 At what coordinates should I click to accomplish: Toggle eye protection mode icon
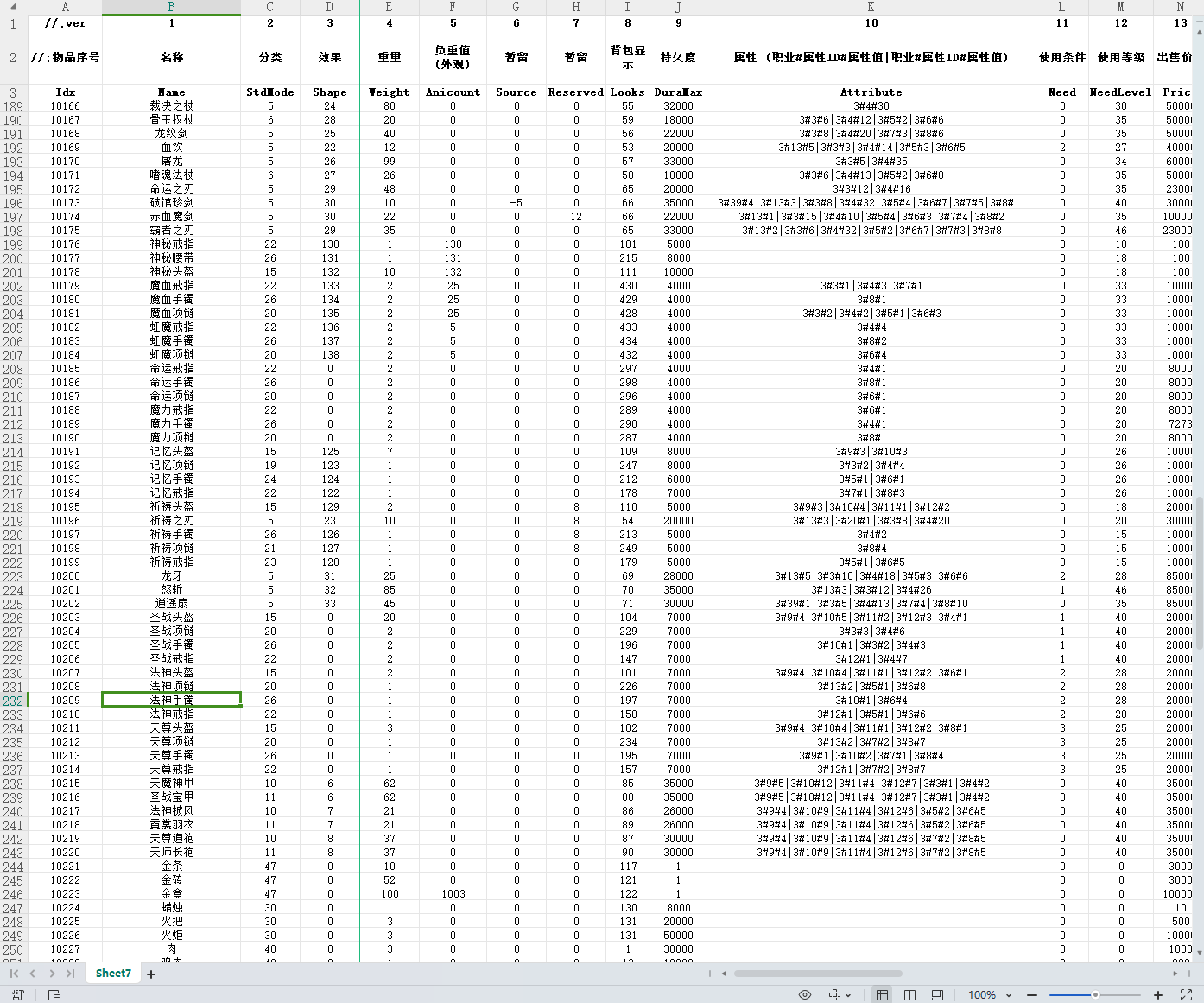(x=805, y=995)
